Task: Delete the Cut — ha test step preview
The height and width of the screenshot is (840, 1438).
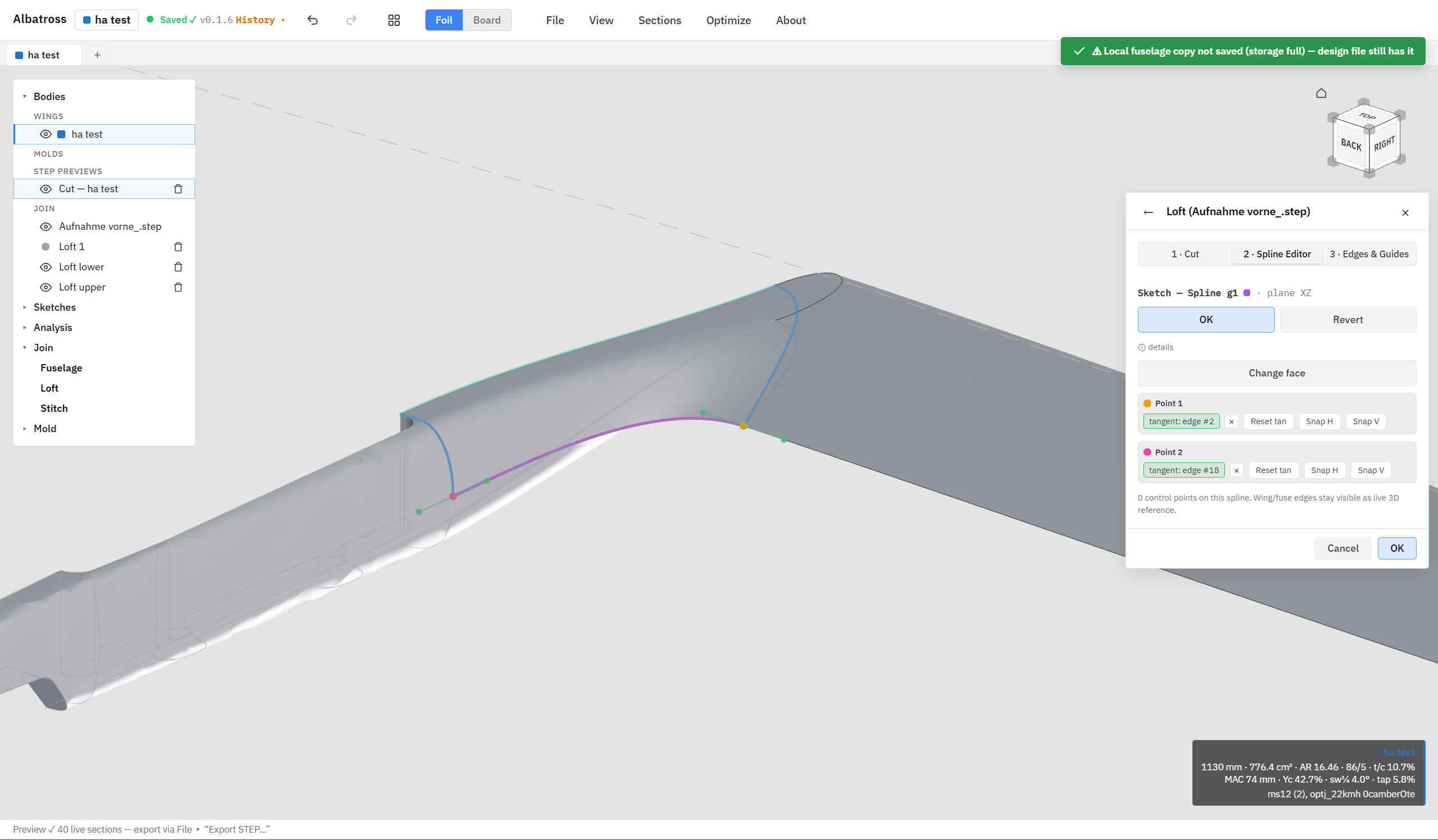Action: [x=178, y=189]
